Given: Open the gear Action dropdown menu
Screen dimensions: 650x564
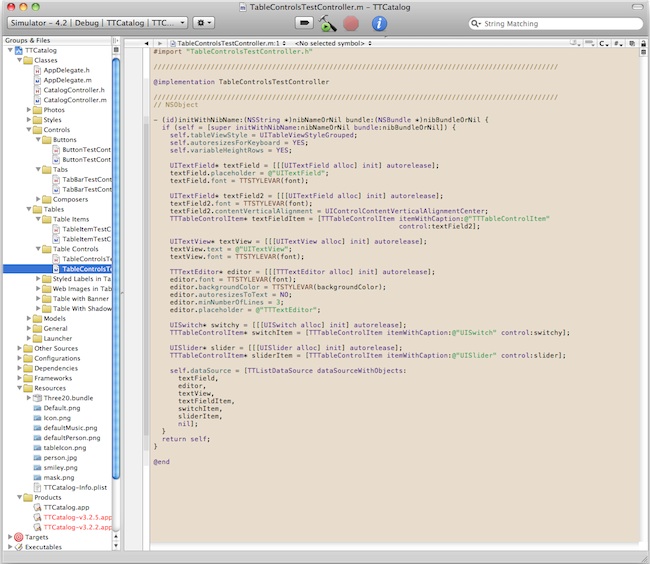Looking at the screenshot, I should coord(203,22).
